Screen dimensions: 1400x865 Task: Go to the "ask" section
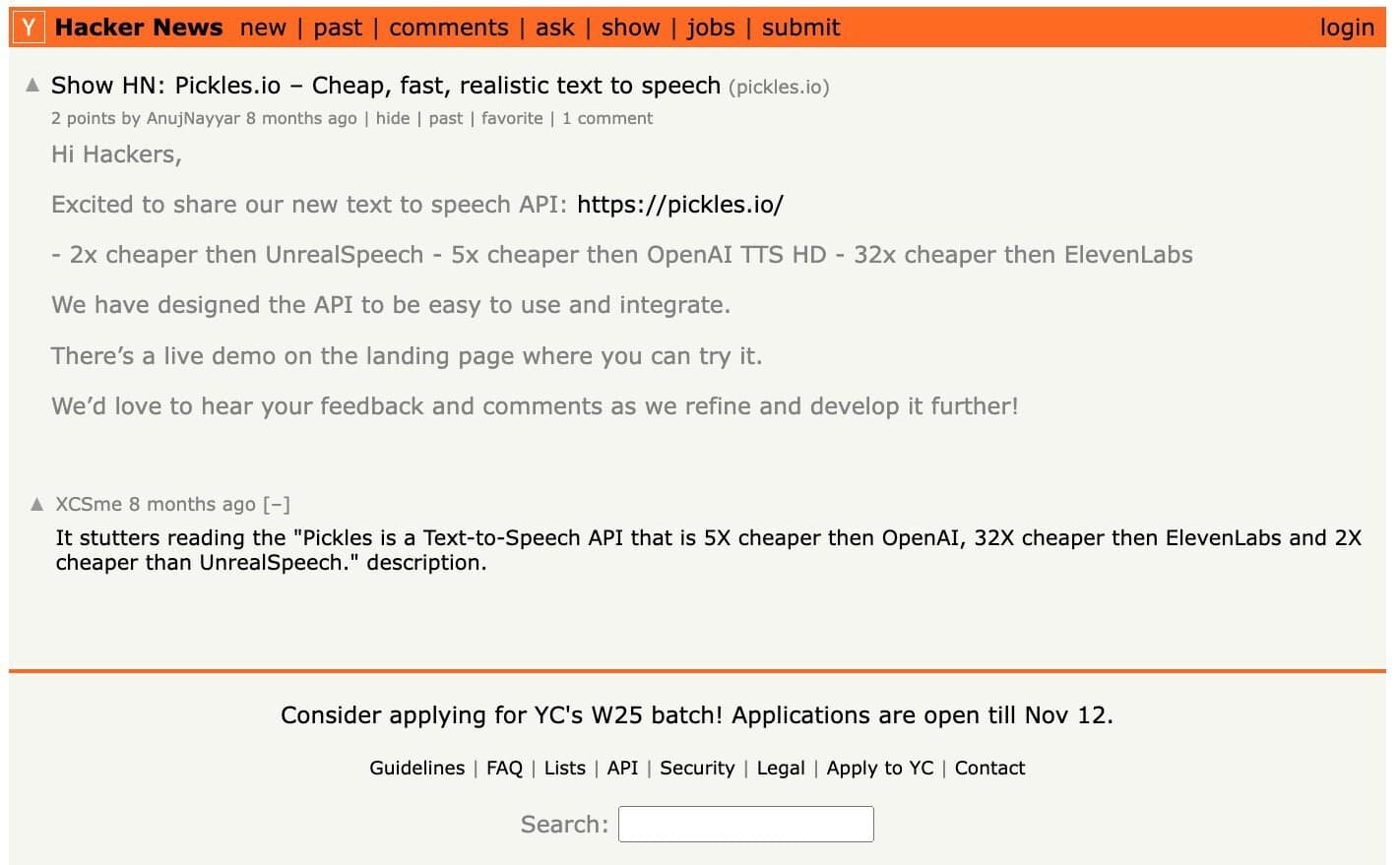click(554, 28)
